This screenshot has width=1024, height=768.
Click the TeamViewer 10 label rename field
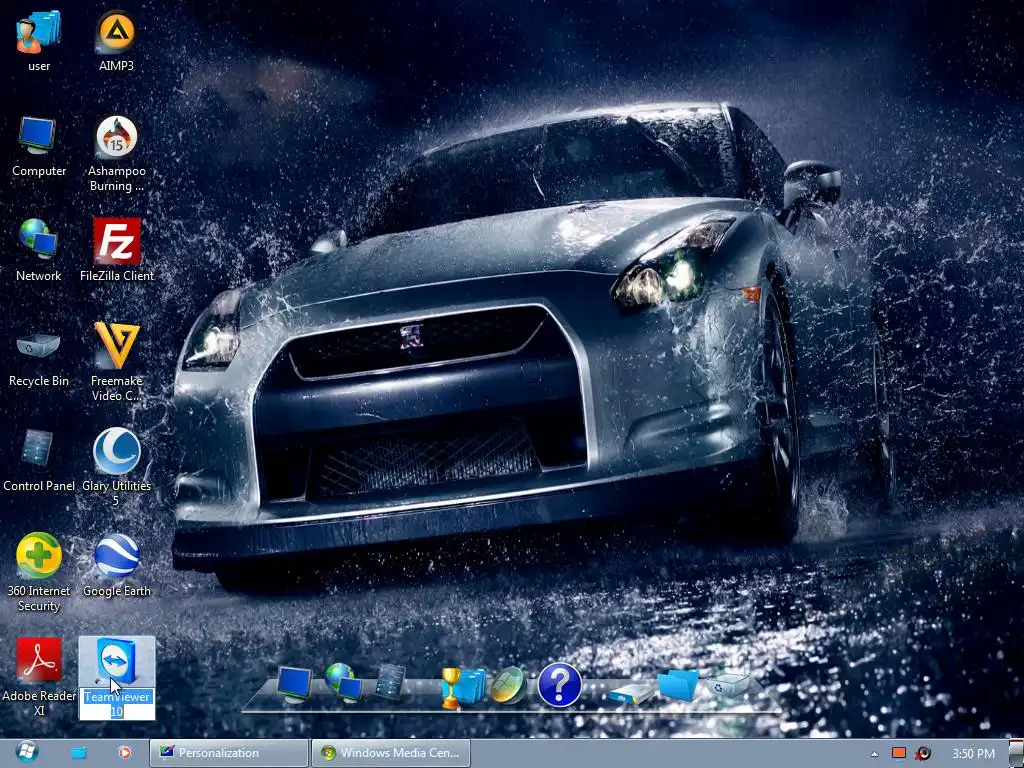(x=117, y=704)
